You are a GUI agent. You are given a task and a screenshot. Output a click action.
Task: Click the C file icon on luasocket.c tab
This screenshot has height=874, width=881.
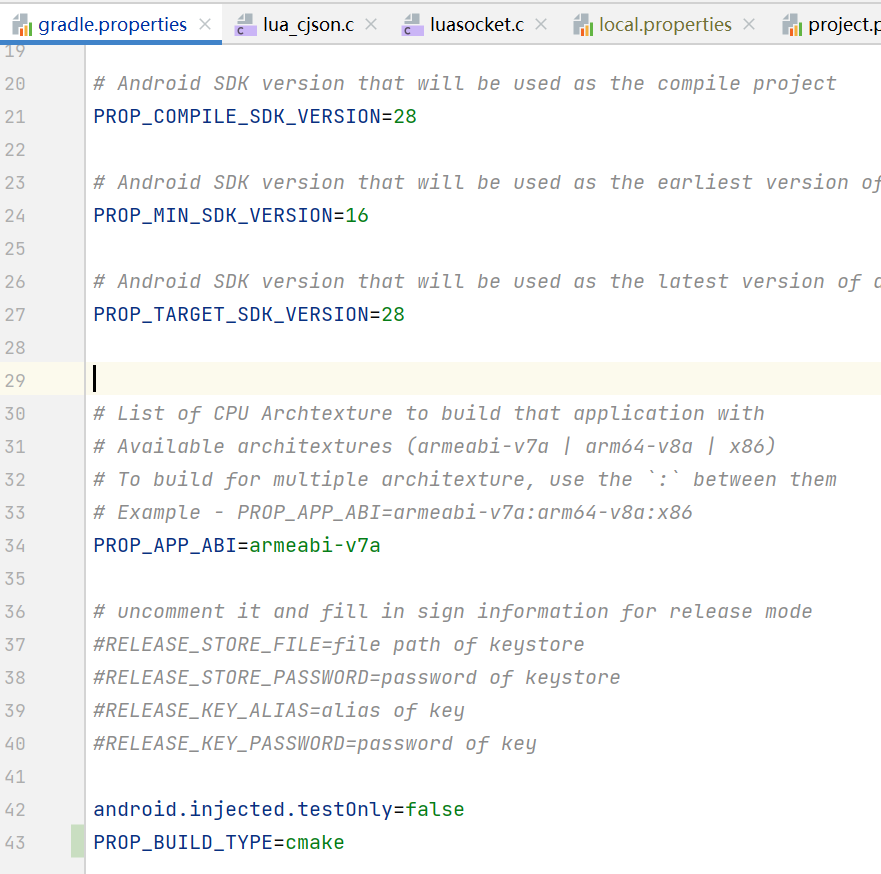(412, 25)
